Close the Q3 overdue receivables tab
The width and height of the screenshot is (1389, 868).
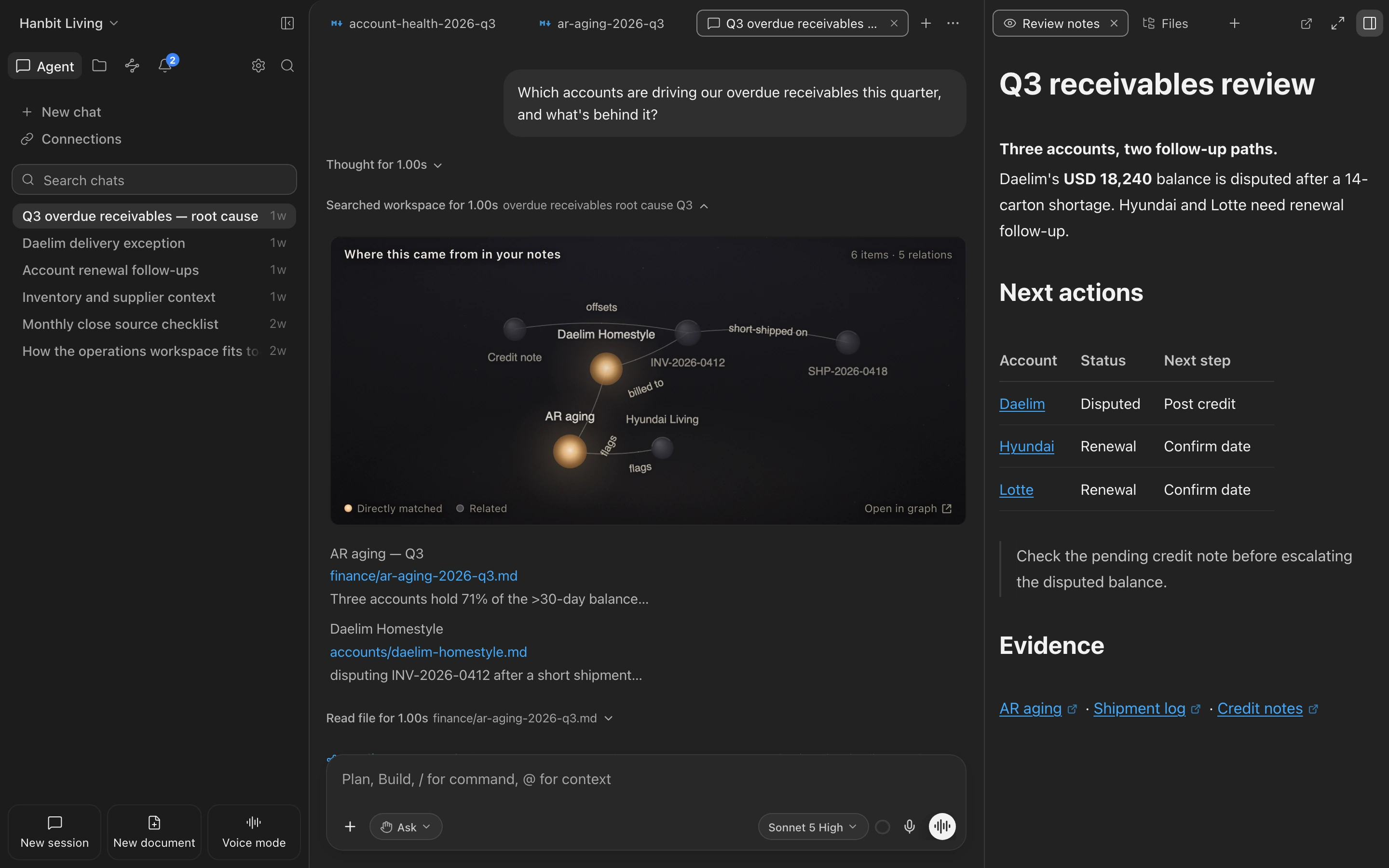894,24
